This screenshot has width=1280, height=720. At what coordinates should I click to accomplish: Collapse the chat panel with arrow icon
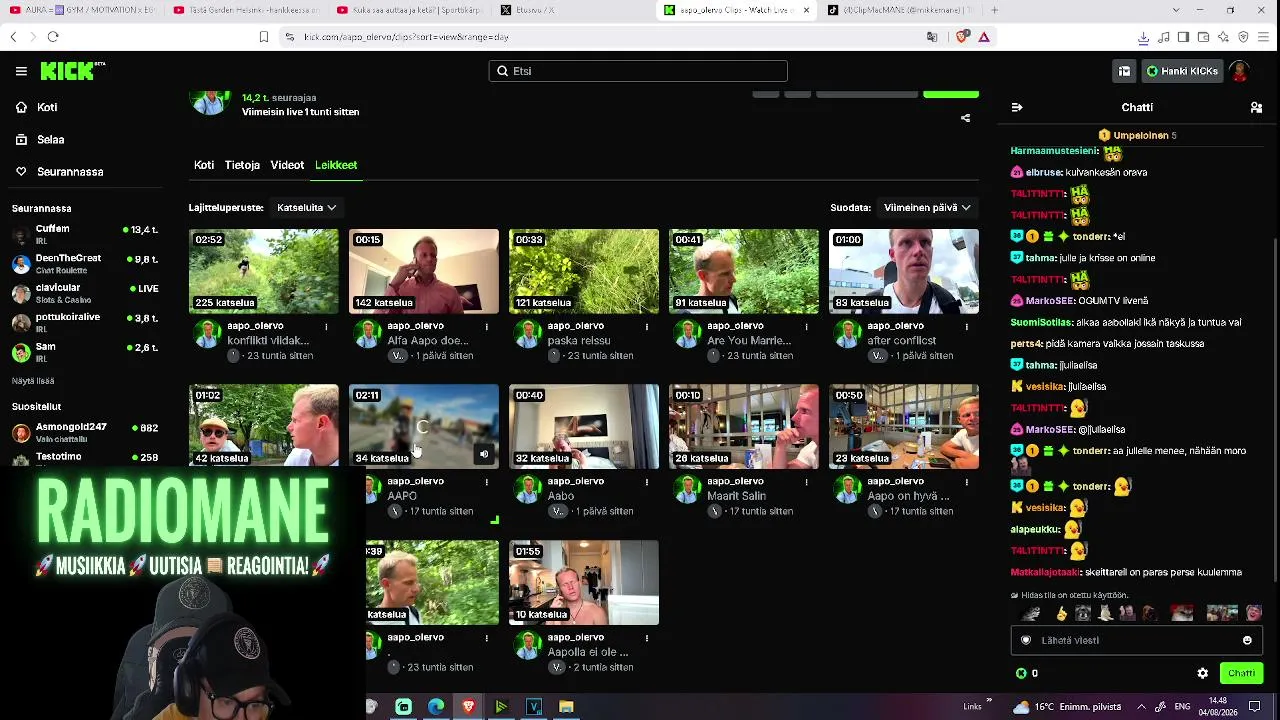[1017, 107]
